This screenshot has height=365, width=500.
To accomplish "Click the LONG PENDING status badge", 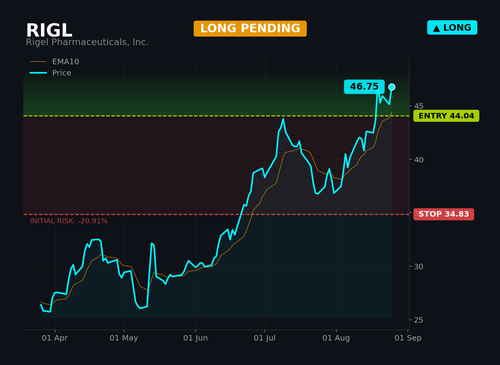I will (250, 28).
